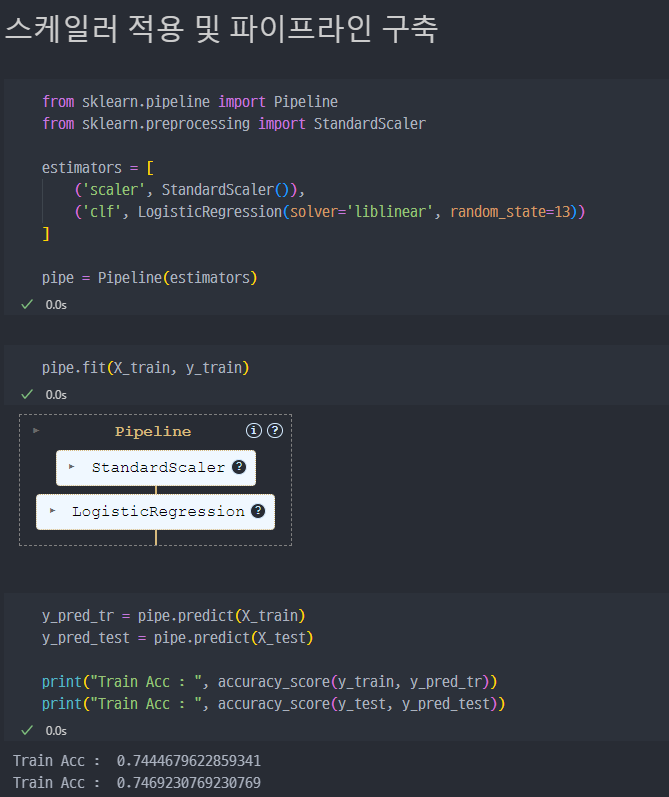Image resolution: width=669 pixels, height=797 pixels.
Task: Click the 'estimators = [' code line
Action: tap(98, 168)
